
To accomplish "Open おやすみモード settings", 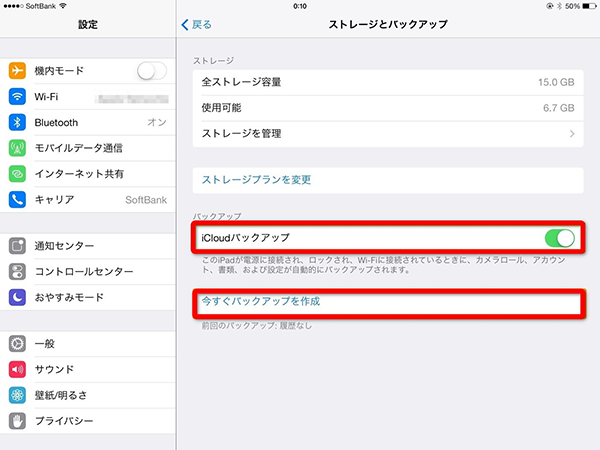I will coord(88,297).
